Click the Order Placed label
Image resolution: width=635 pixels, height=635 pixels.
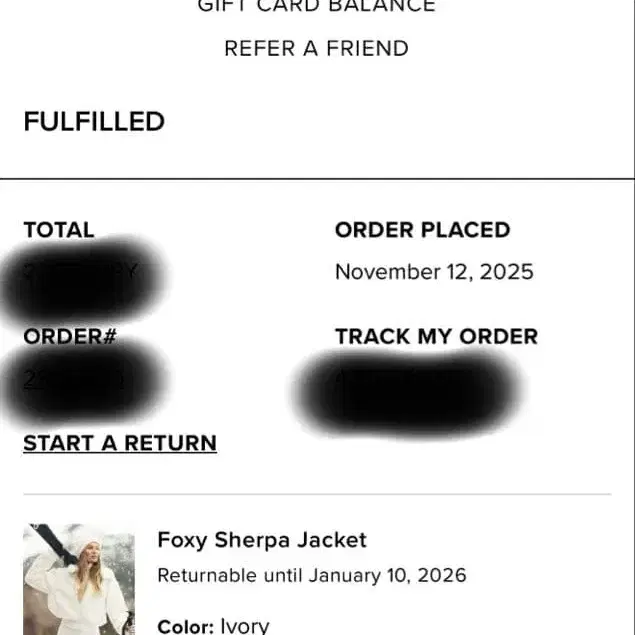(422, 230)
